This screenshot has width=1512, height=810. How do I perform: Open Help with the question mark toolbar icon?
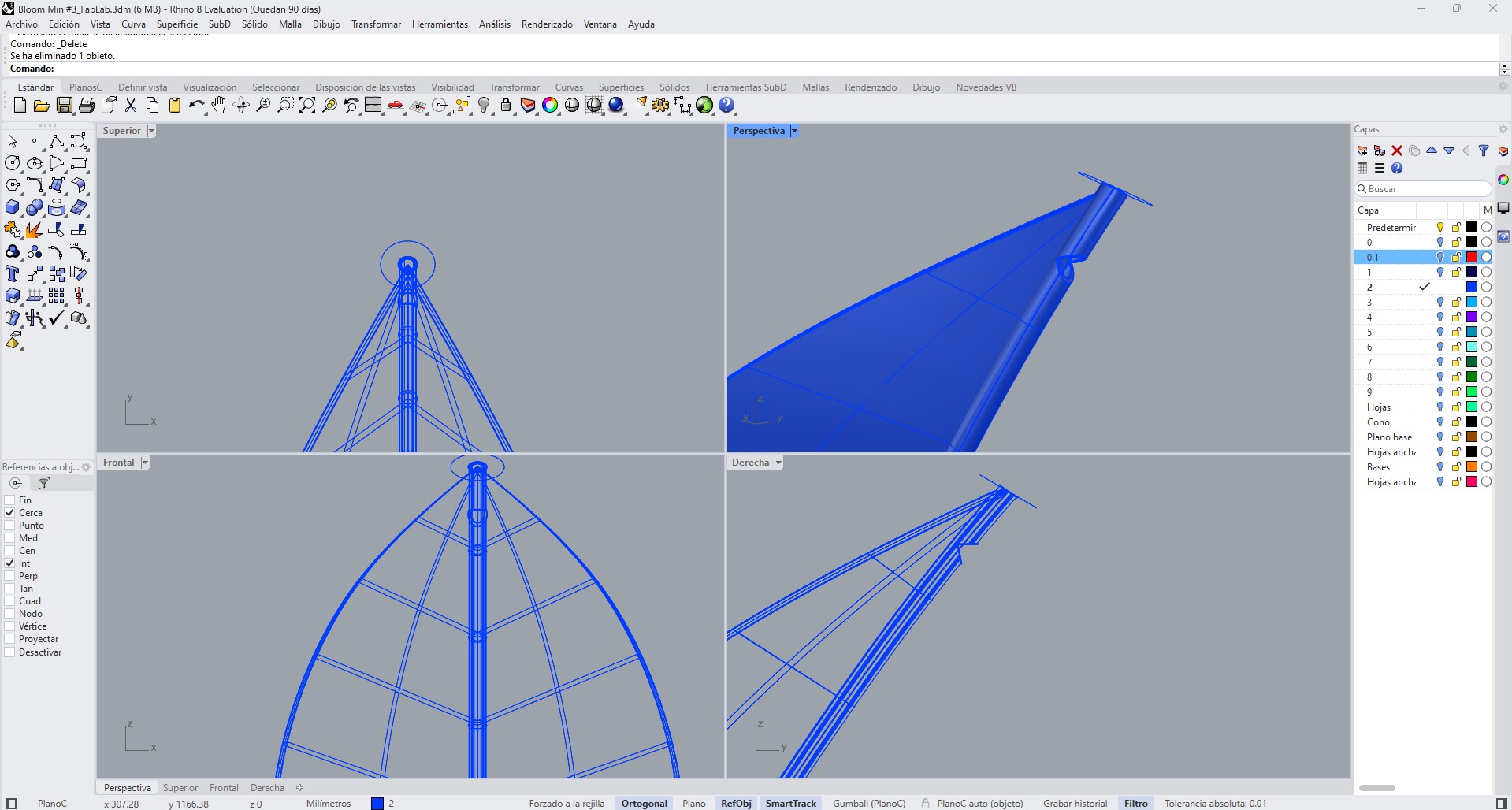click(726, 105)
